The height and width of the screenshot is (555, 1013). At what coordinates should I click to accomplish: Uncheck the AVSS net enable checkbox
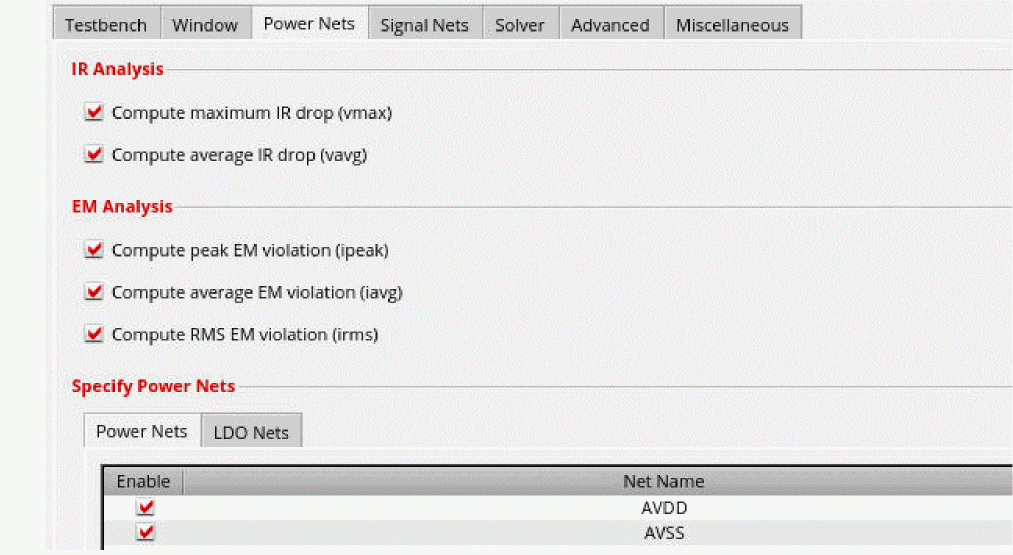145,532
